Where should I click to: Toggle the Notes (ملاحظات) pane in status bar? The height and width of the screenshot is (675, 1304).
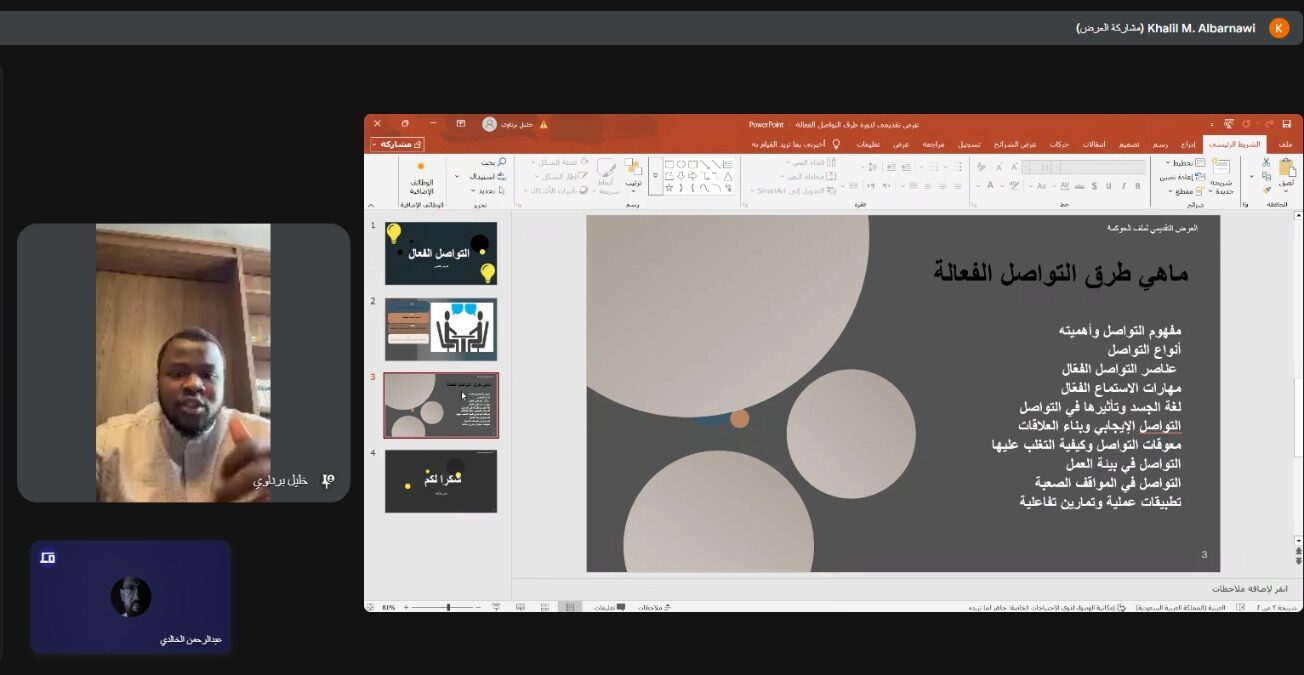click(x=654, y=607)
